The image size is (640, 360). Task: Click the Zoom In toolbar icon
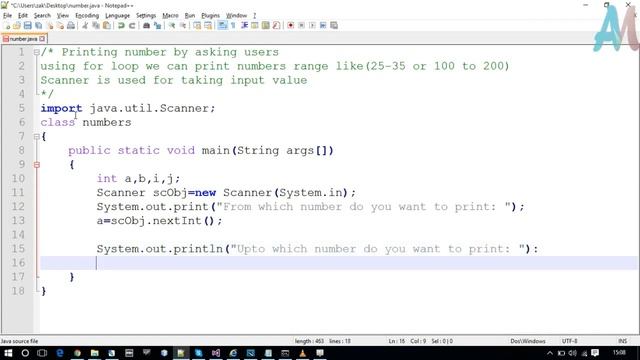click(172, 25)
